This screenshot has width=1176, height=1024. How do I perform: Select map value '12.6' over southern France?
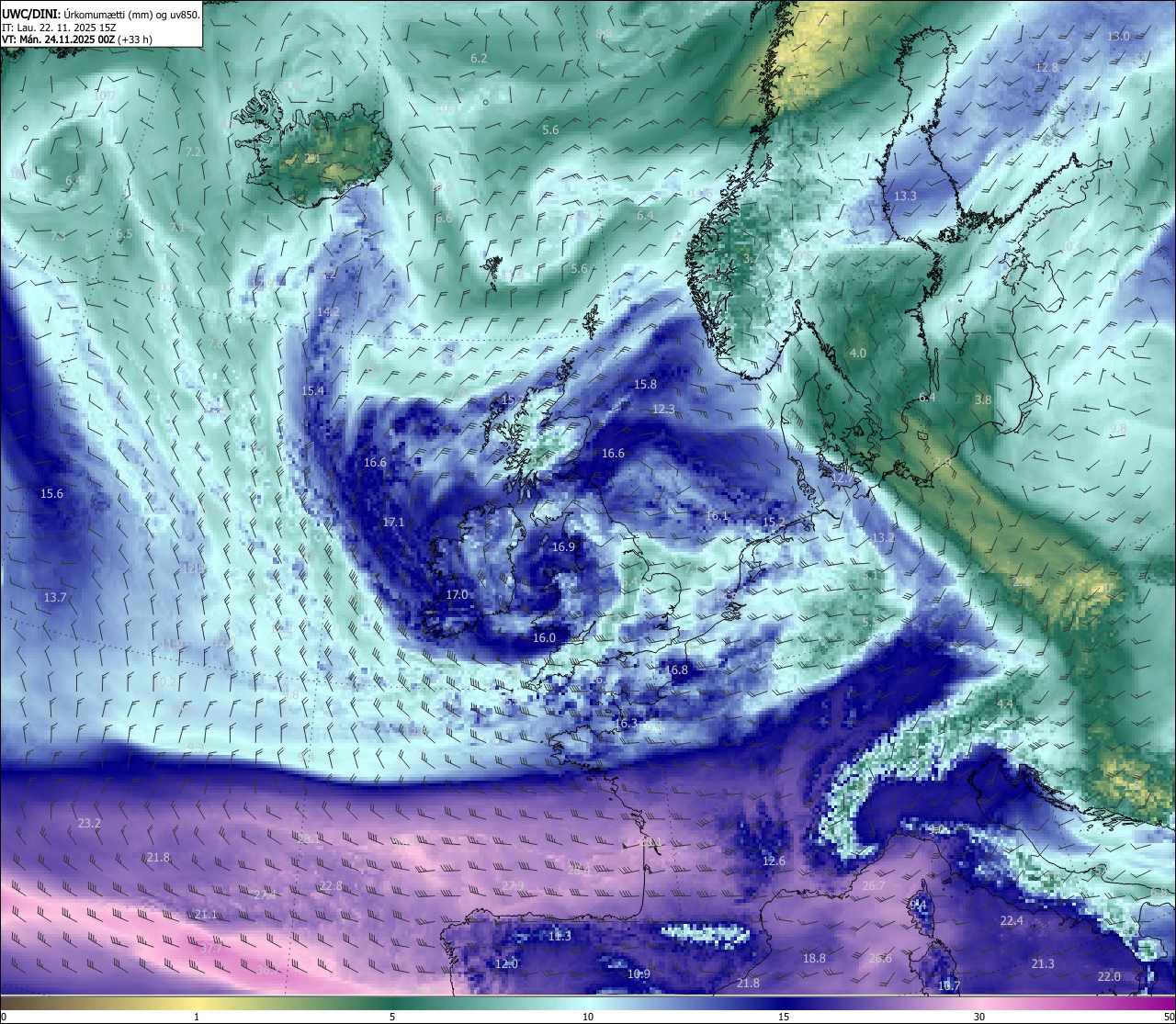click(x=774, y=861)
